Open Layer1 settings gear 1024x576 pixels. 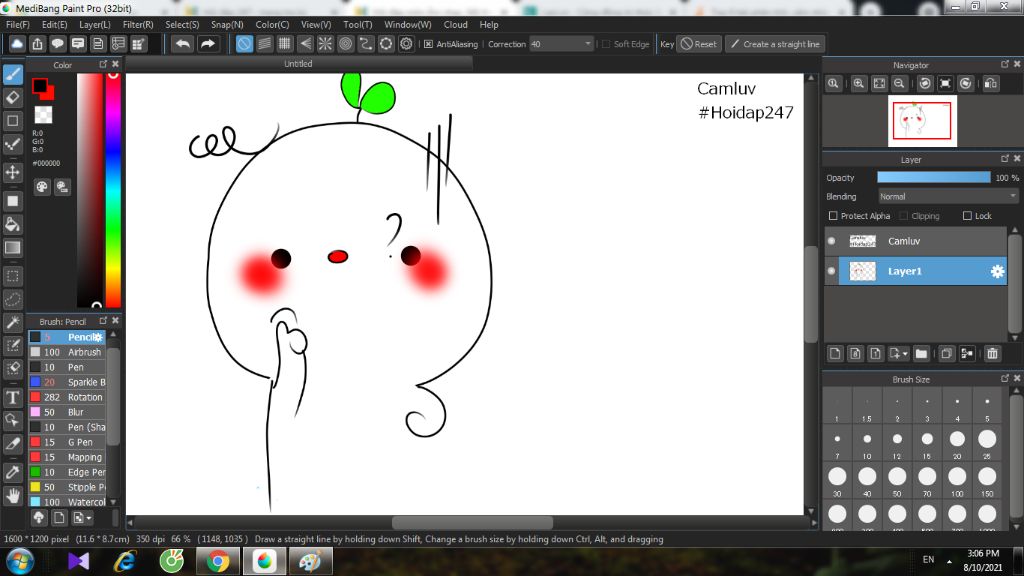click(x=997, y=272)
